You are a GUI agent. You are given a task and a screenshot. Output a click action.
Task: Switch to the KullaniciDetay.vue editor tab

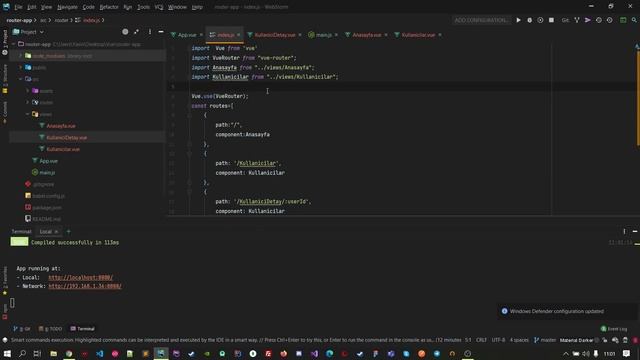coord(274,35)
